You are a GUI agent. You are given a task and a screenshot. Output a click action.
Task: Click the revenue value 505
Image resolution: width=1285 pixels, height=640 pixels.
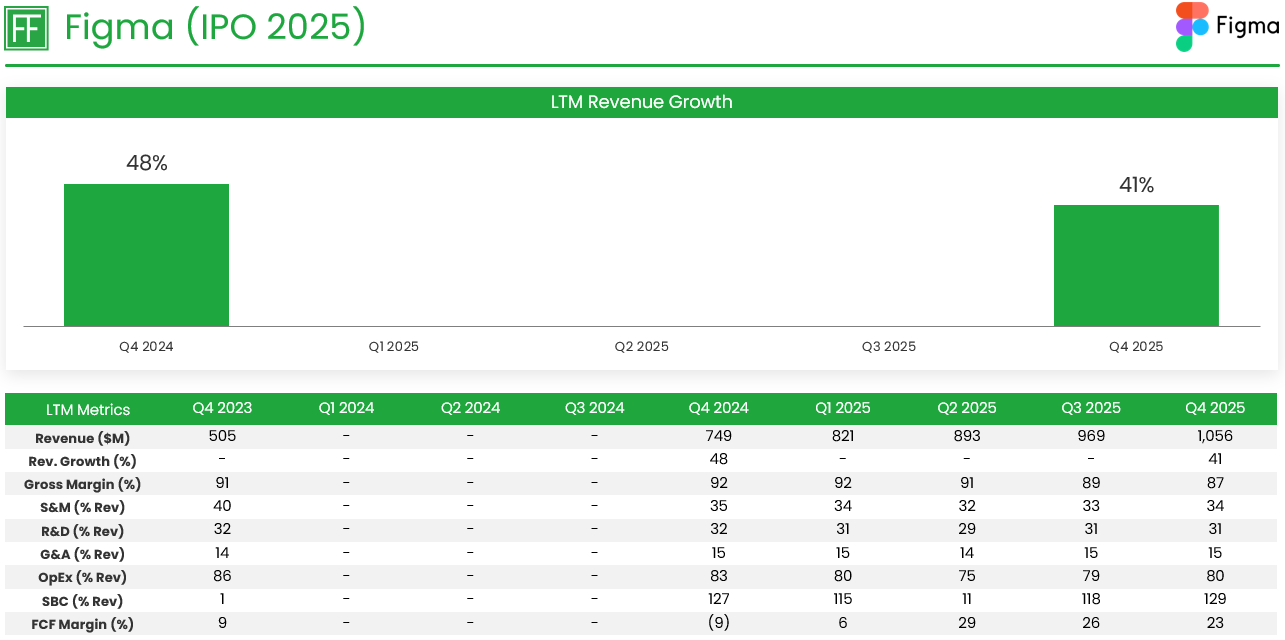[222, 436]
